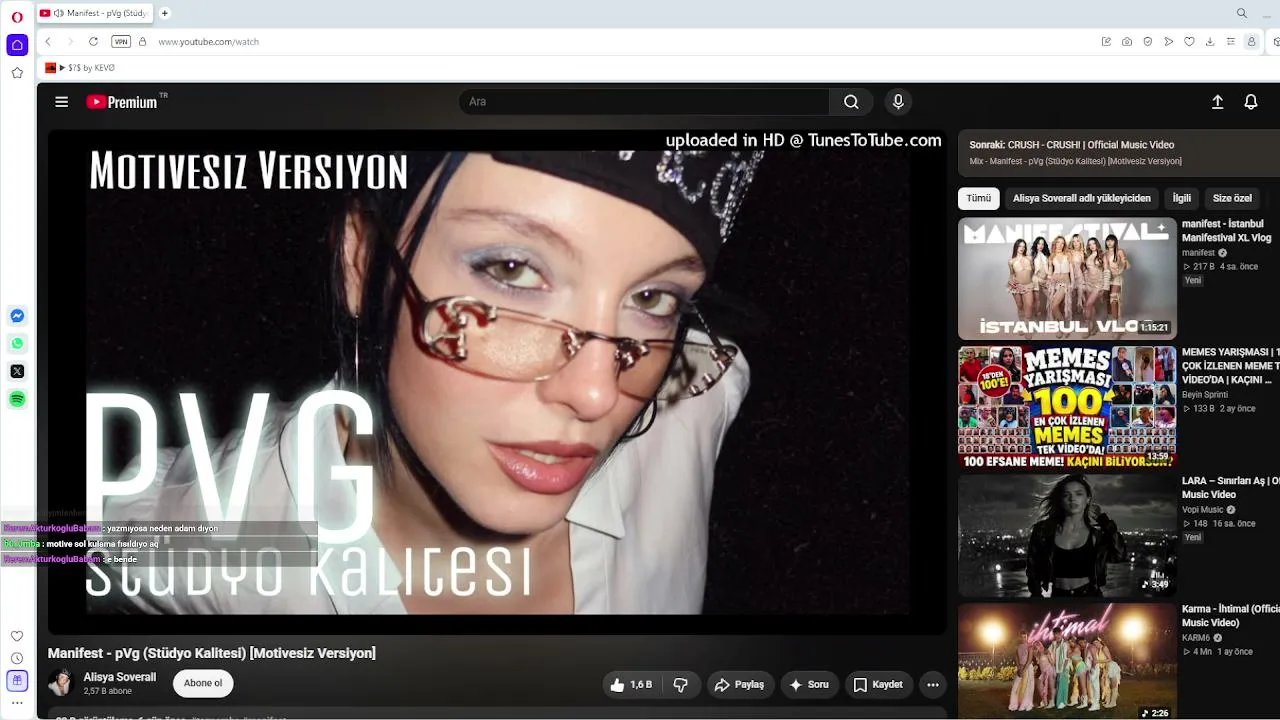Open more video actions three dots
1280x720 pixels.
933,685
